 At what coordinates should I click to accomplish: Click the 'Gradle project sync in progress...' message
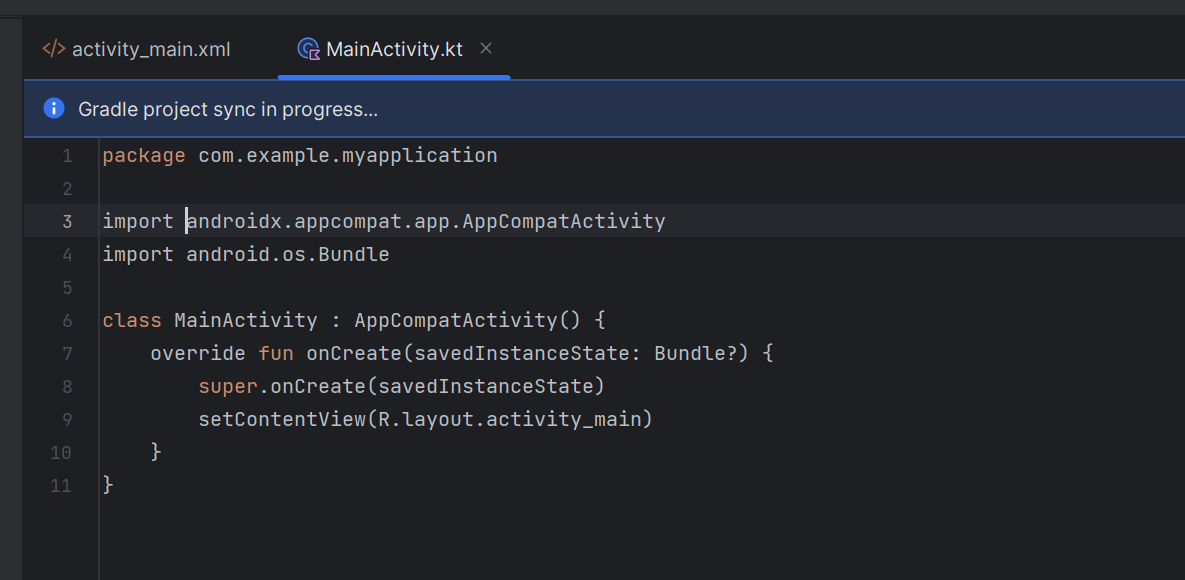coord(228,109)
